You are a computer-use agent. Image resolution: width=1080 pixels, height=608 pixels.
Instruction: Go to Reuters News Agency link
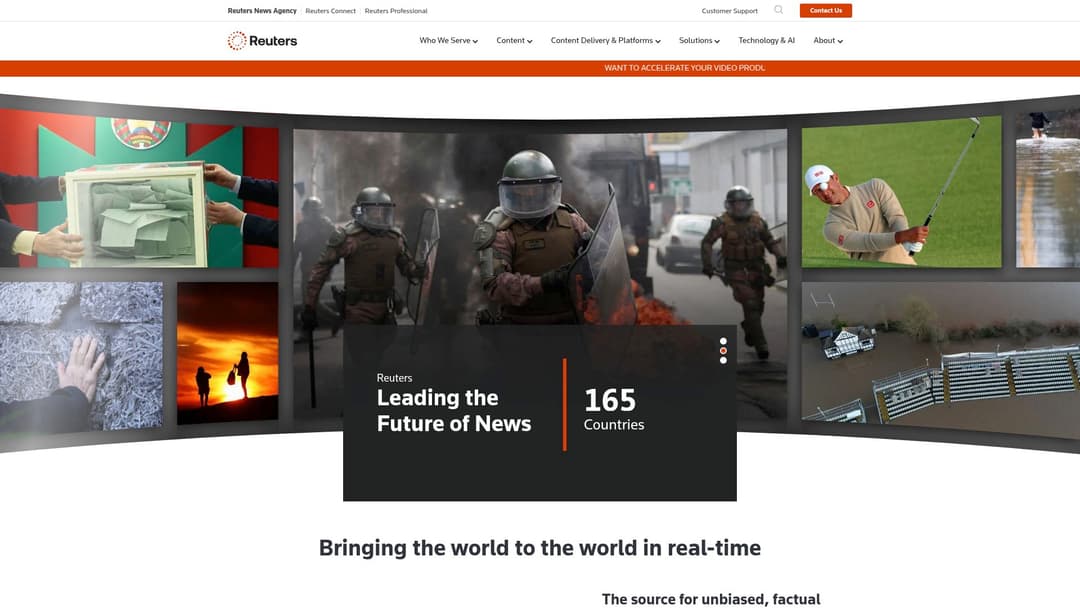point(262,11)
